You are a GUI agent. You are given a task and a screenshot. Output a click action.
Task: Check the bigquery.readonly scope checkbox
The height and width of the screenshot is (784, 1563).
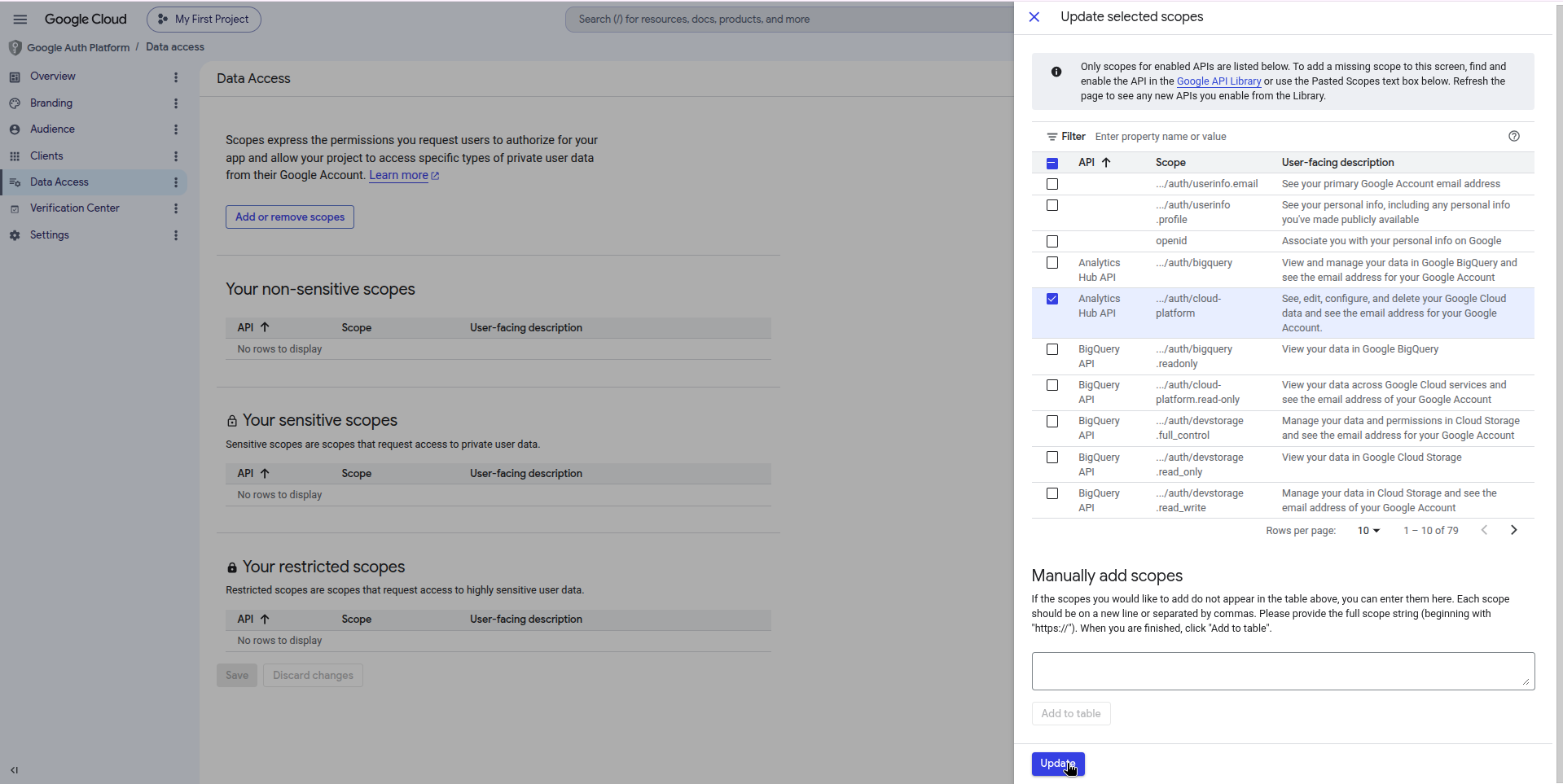click(1052, 349)
